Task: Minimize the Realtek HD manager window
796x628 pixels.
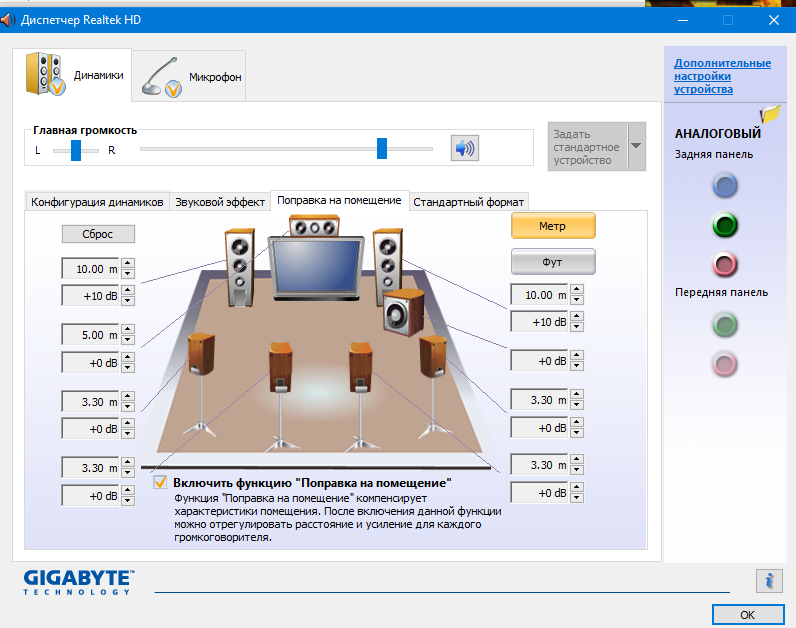Action: (683, 20)
